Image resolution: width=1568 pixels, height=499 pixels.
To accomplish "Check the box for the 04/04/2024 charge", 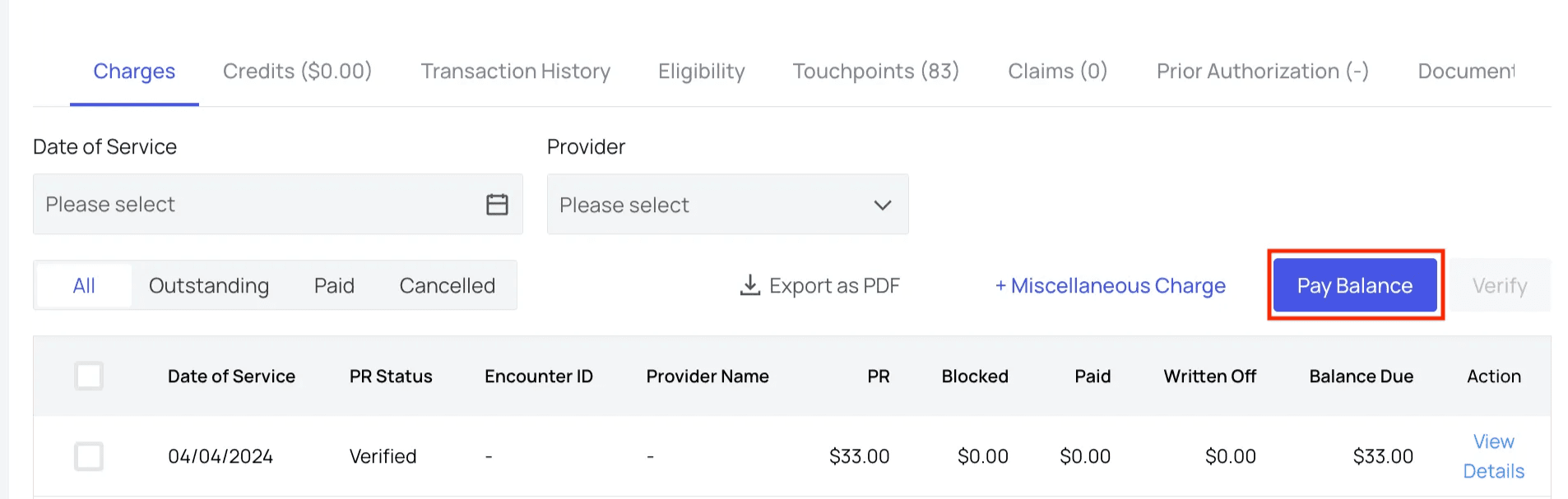I will (x=89, y=456).
